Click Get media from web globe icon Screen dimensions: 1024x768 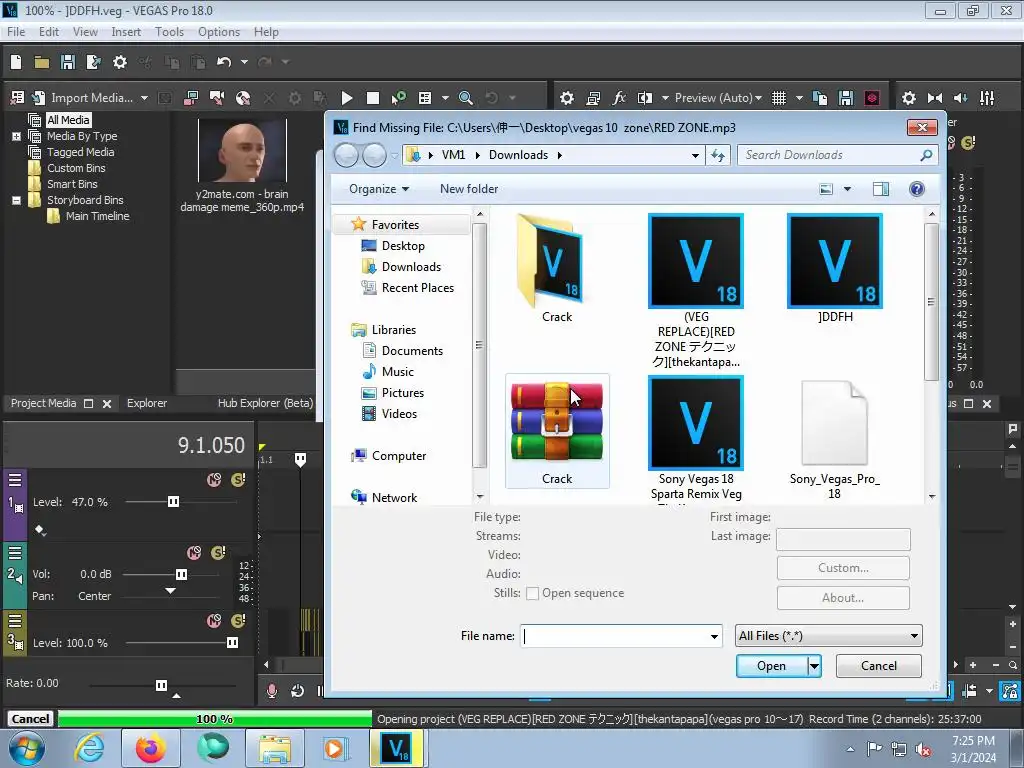243,98
